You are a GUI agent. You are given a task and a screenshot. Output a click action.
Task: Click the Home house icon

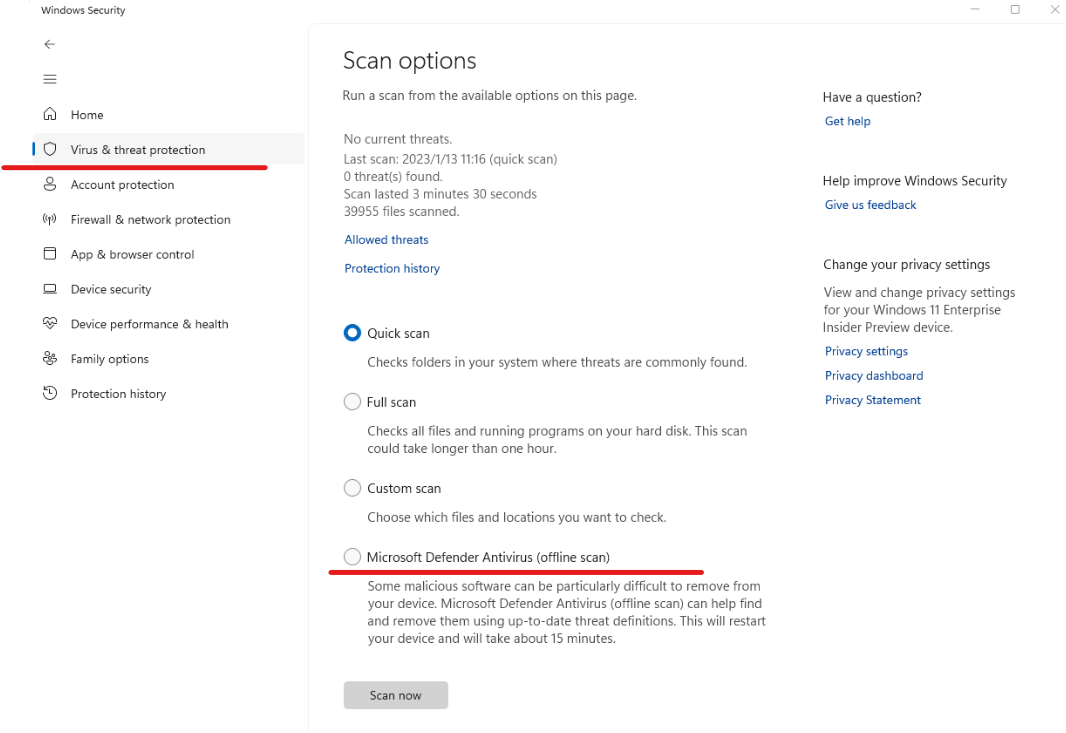[x=50, y=114]
